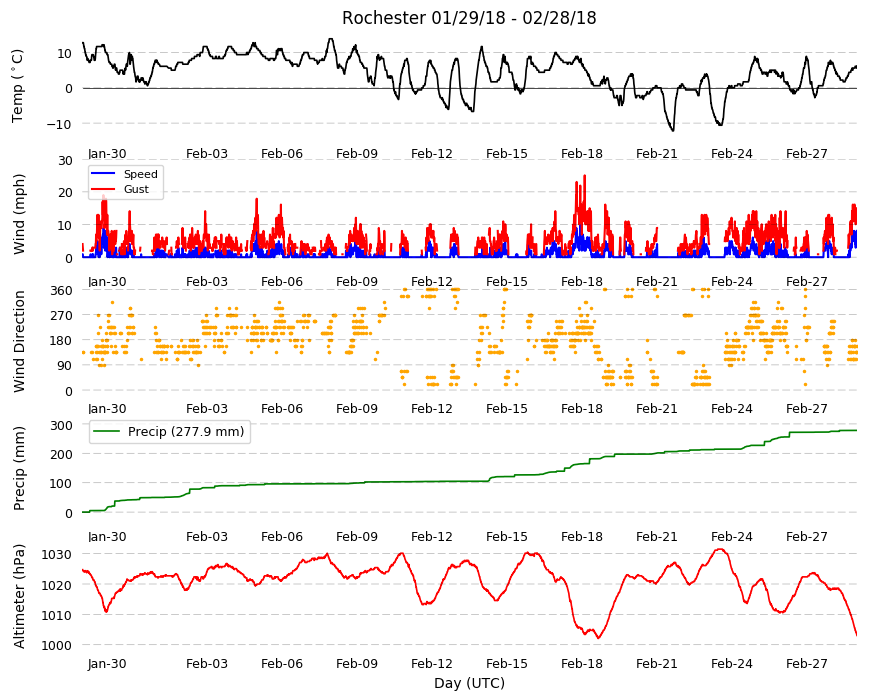The height and width of the screenshot is (700, 870).
Task: Click the Feb-12 tick under wind direction plot
Action: click(x=432, y=409)
